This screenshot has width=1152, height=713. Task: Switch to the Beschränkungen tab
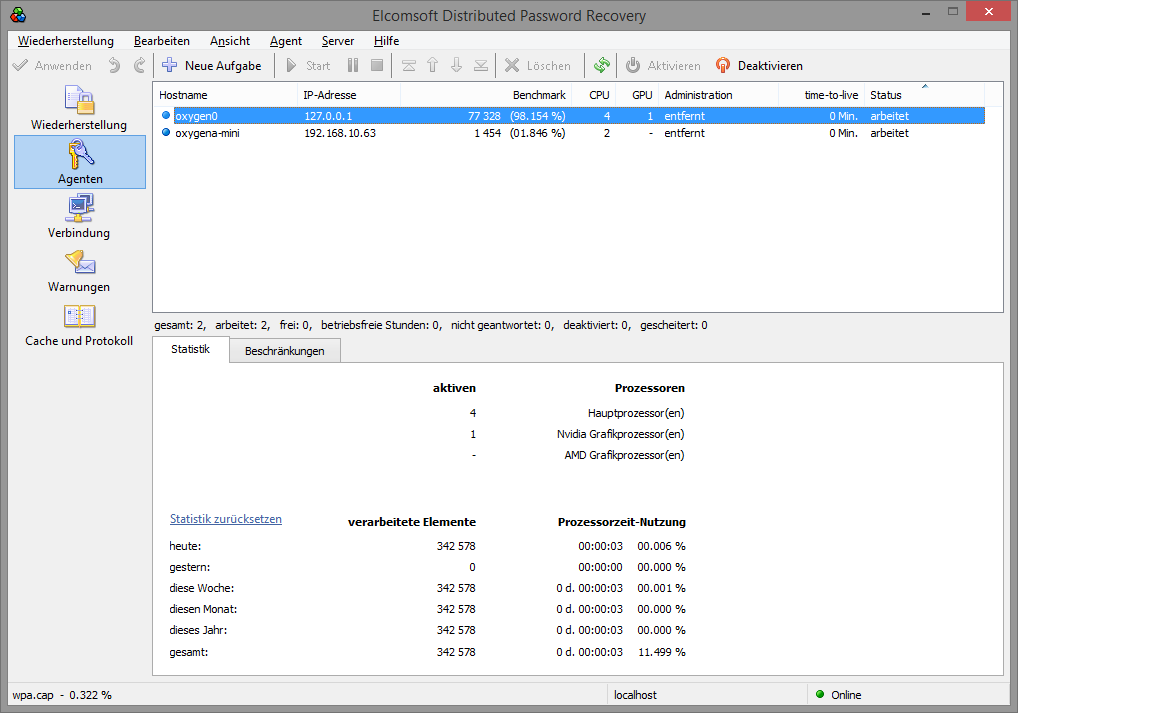[284, 351]
